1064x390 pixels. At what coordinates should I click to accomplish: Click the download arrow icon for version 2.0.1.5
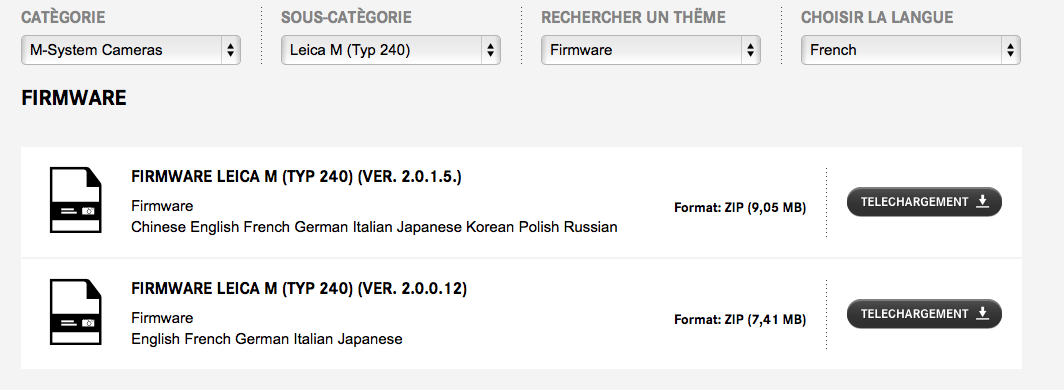(982, 201)
